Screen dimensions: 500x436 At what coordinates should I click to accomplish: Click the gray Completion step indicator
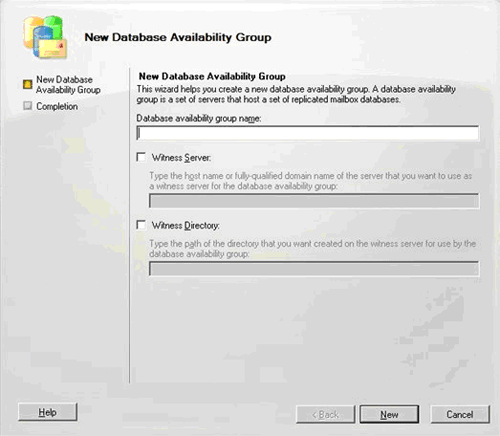pos(27,106)
